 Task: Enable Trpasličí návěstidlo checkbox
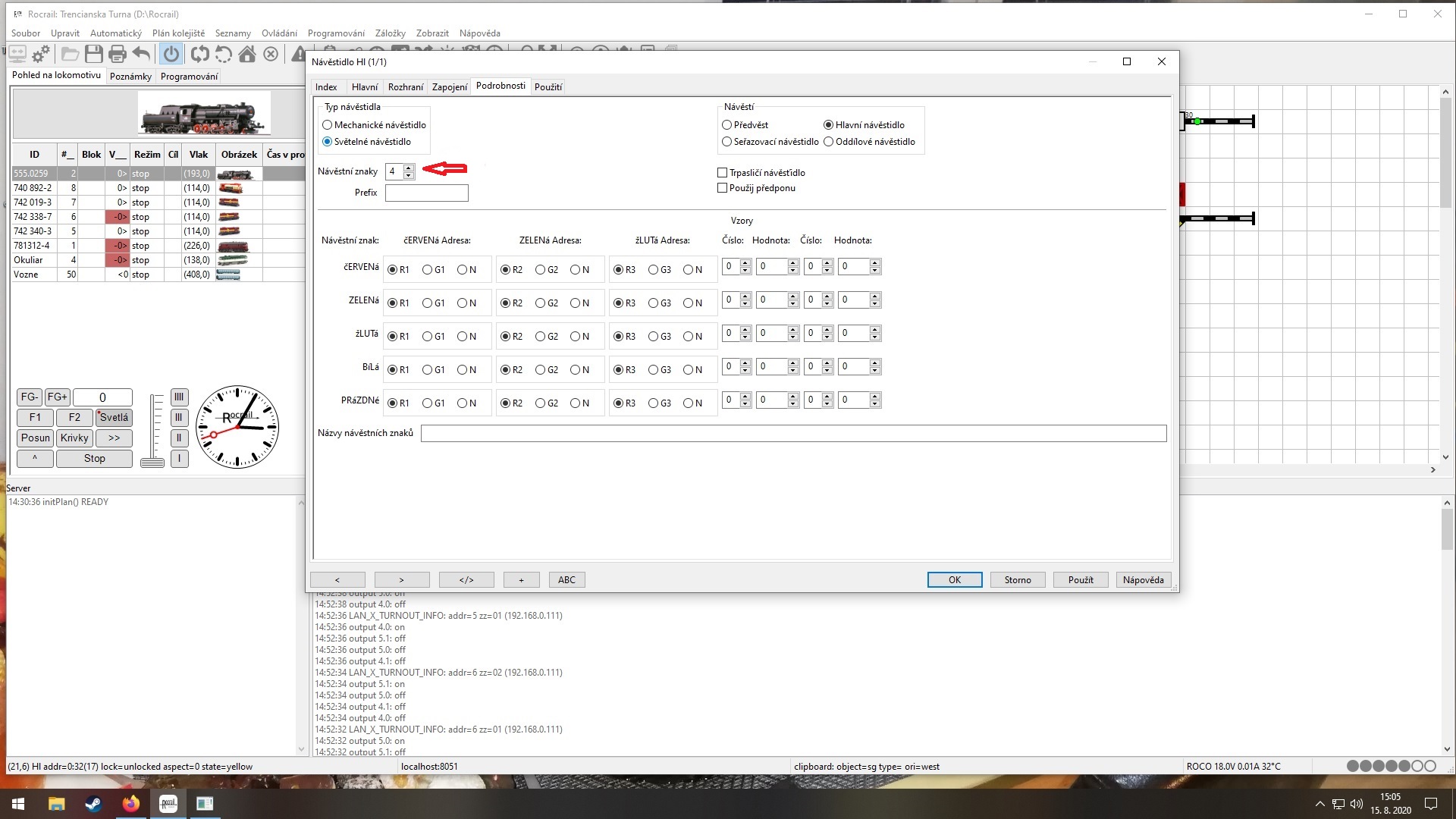723,173
